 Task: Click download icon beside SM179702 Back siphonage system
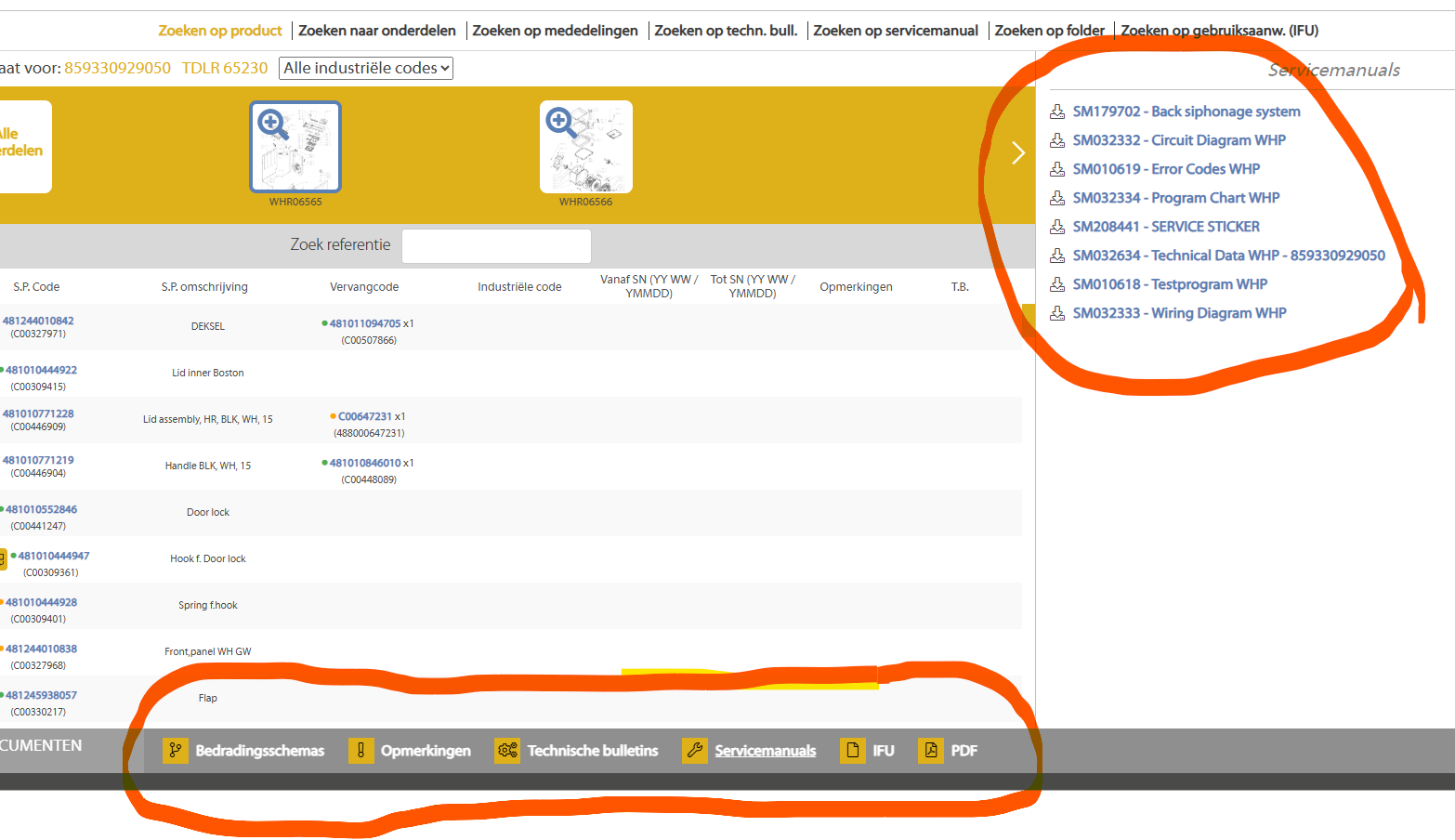(1057, 112)
